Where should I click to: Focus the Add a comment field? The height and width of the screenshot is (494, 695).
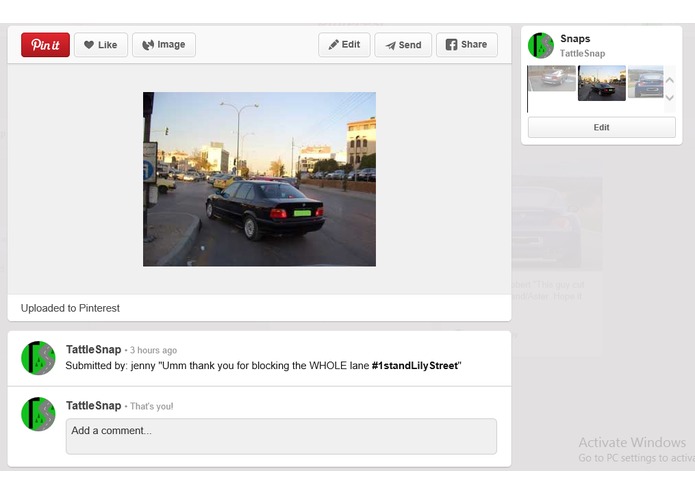(281, 436)
